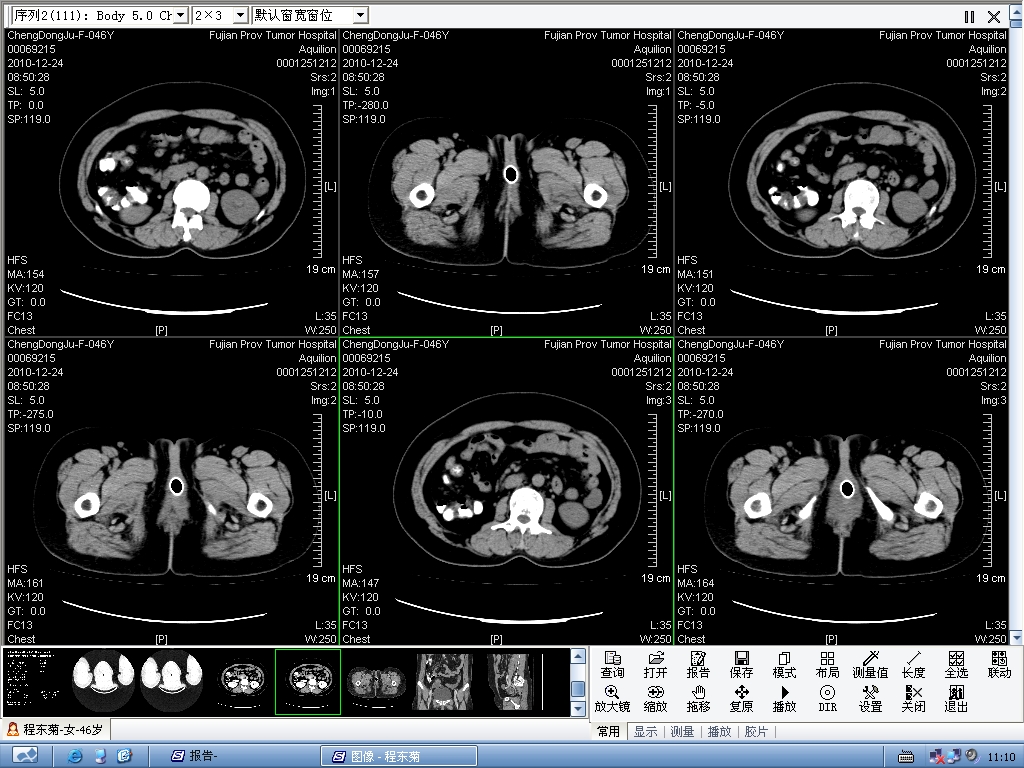Click the volume tray icon
This screenshot has width=1024, height=768.
972,756
